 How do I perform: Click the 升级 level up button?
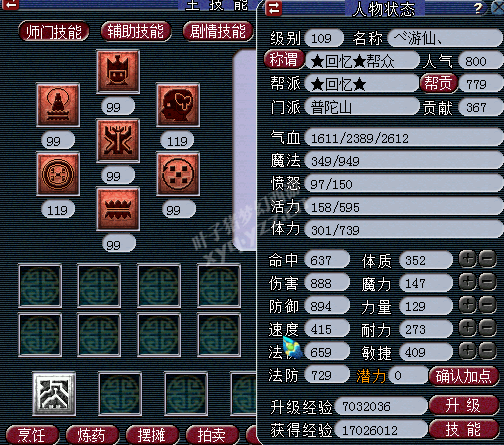pos(464,406)
